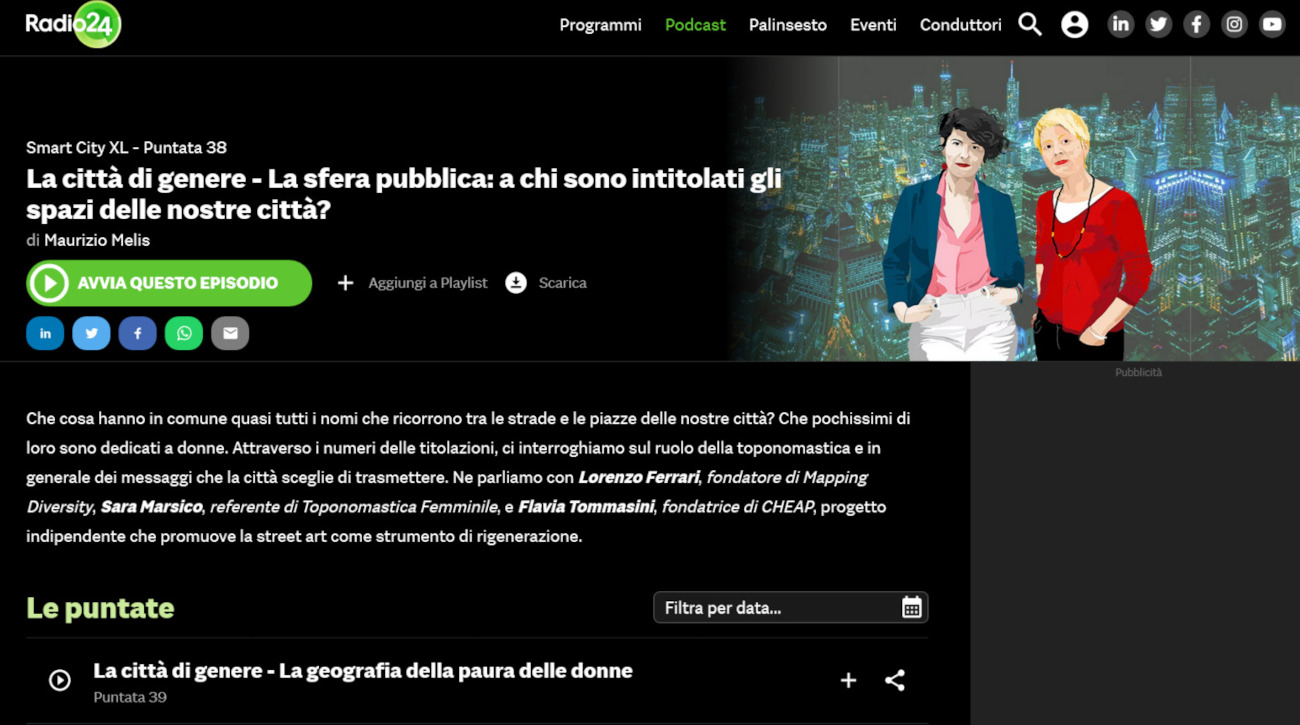Select Programmi in top navigation
The height and width of the screenshot is (725, 1300).
pos(600,25)
